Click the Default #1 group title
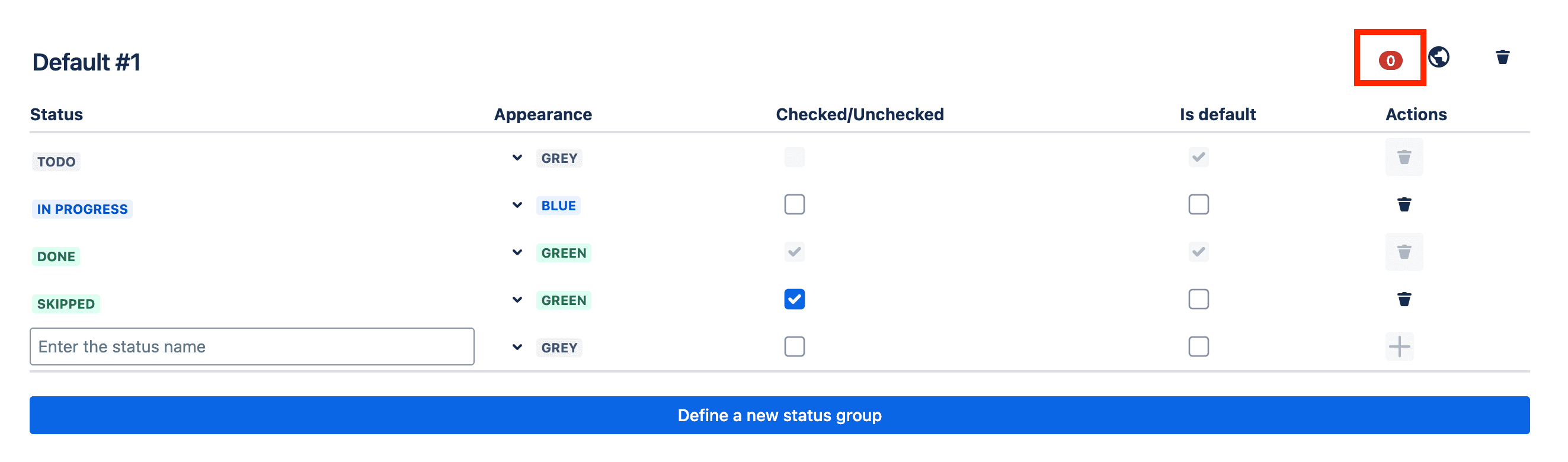Image resolution: width=1568 pixels, height=462 pixels. 85,62
